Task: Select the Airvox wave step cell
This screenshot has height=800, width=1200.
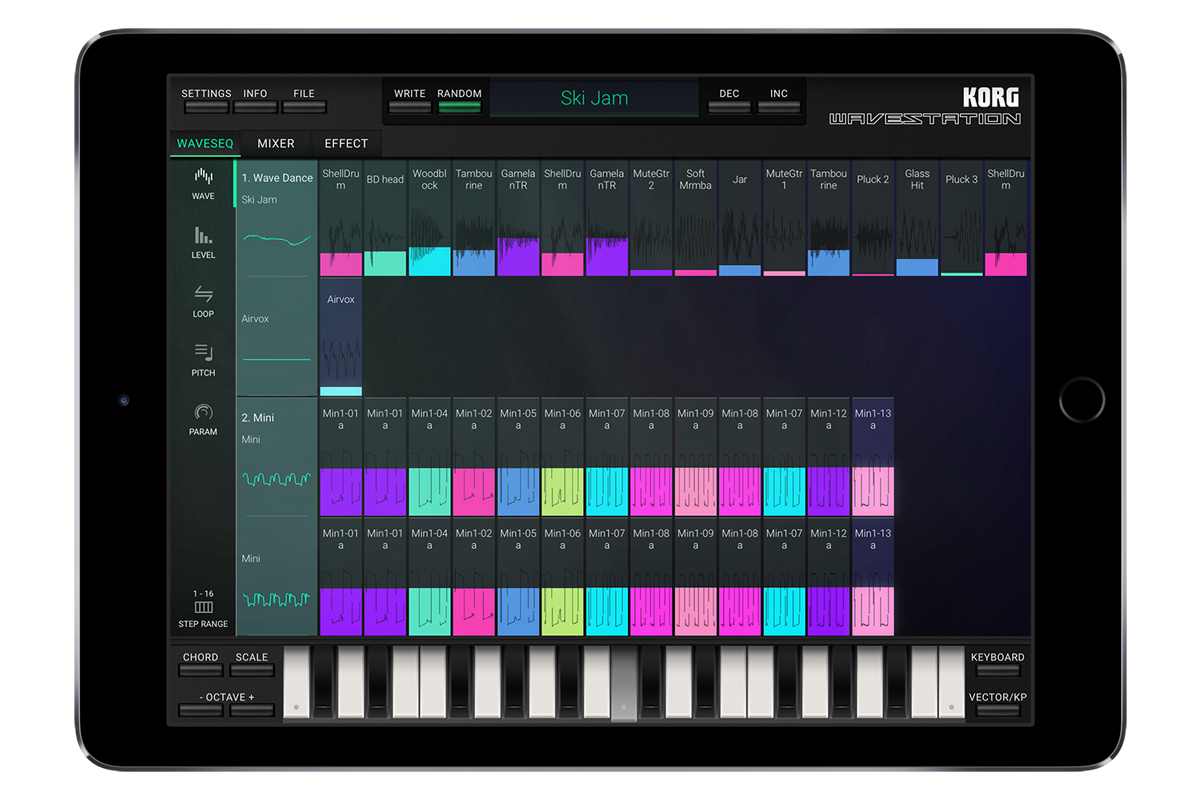Action: click(341, 338)
